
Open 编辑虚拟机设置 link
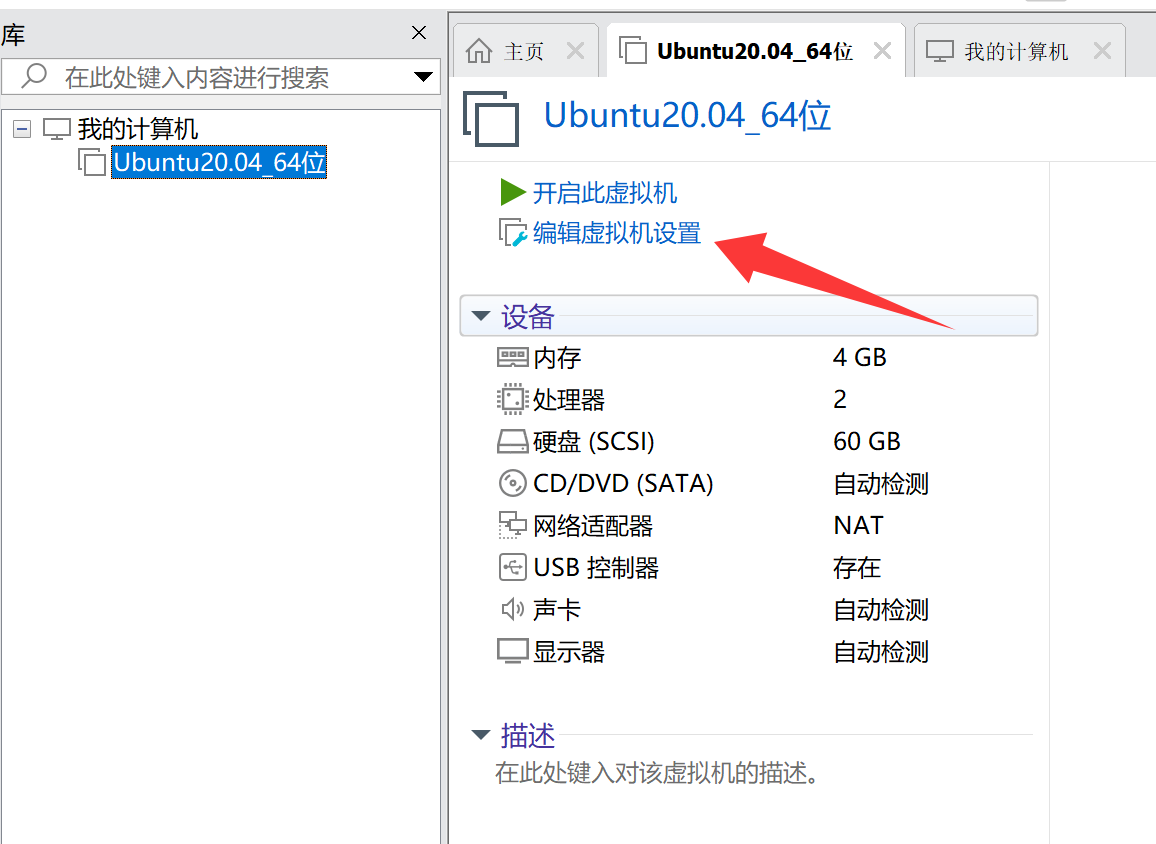click(x=617, y=233)
